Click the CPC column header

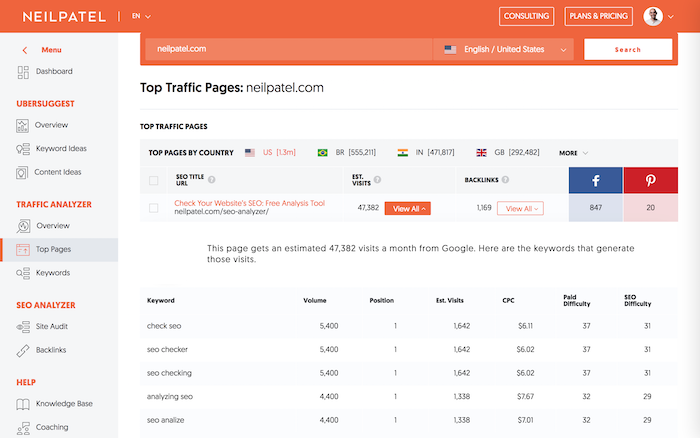[x=508, y=300]
